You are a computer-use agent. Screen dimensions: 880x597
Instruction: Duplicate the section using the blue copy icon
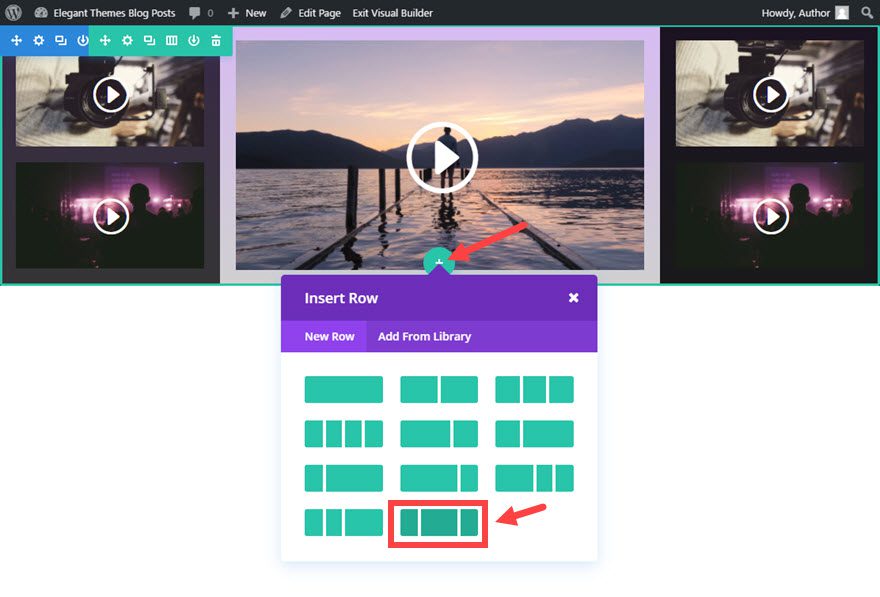coord(61,40)
